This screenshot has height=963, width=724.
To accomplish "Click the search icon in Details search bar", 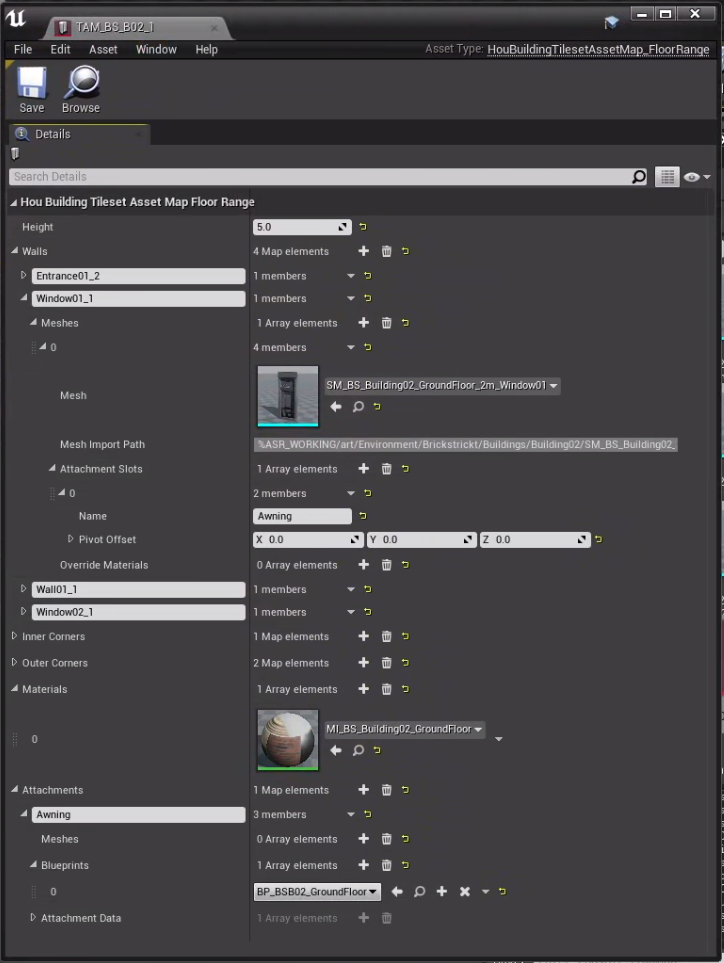I will pyautogui.click(x=639, y=177).
